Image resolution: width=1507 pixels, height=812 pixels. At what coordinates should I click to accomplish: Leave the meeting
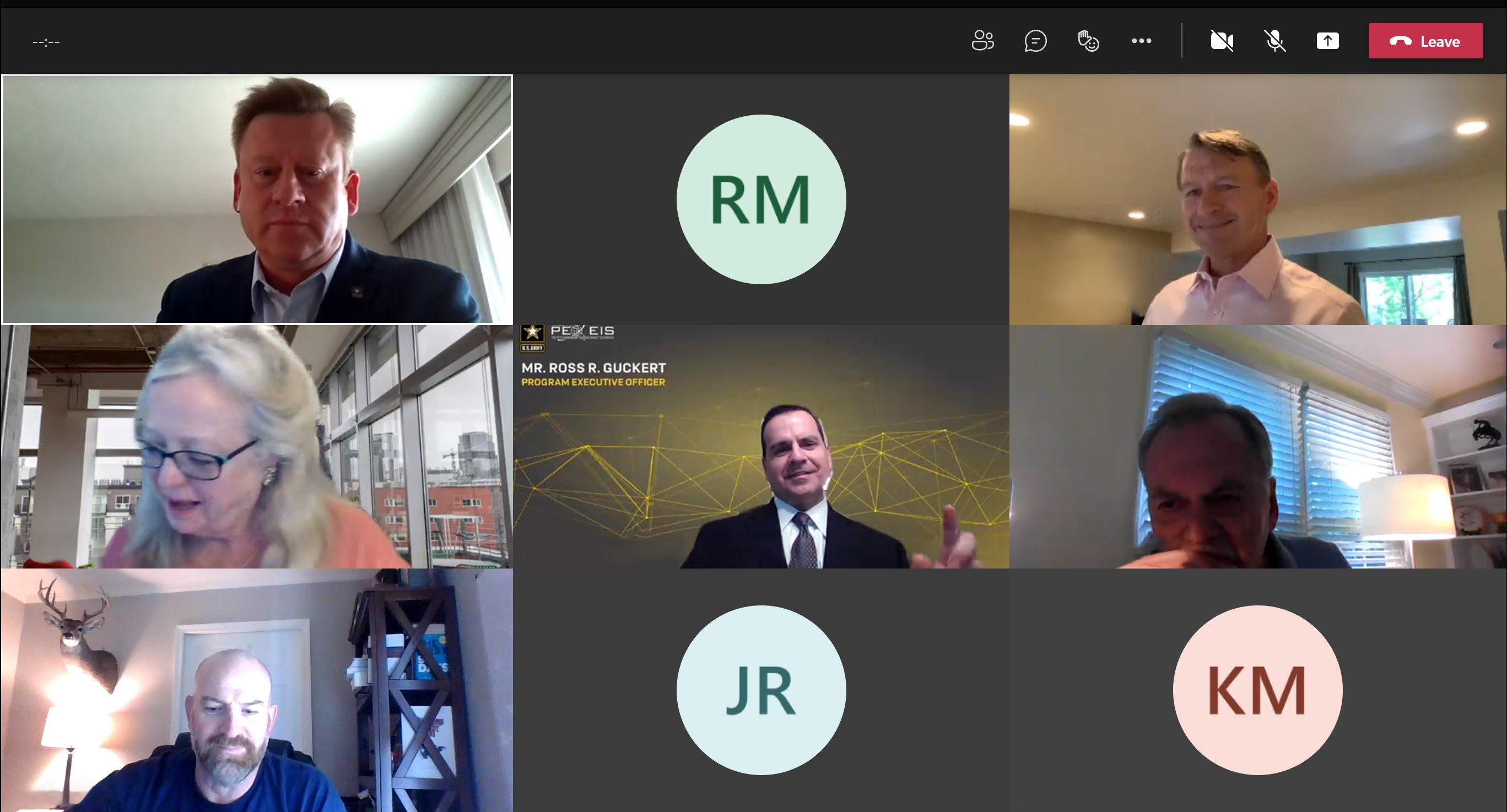tap(1425, 41)
